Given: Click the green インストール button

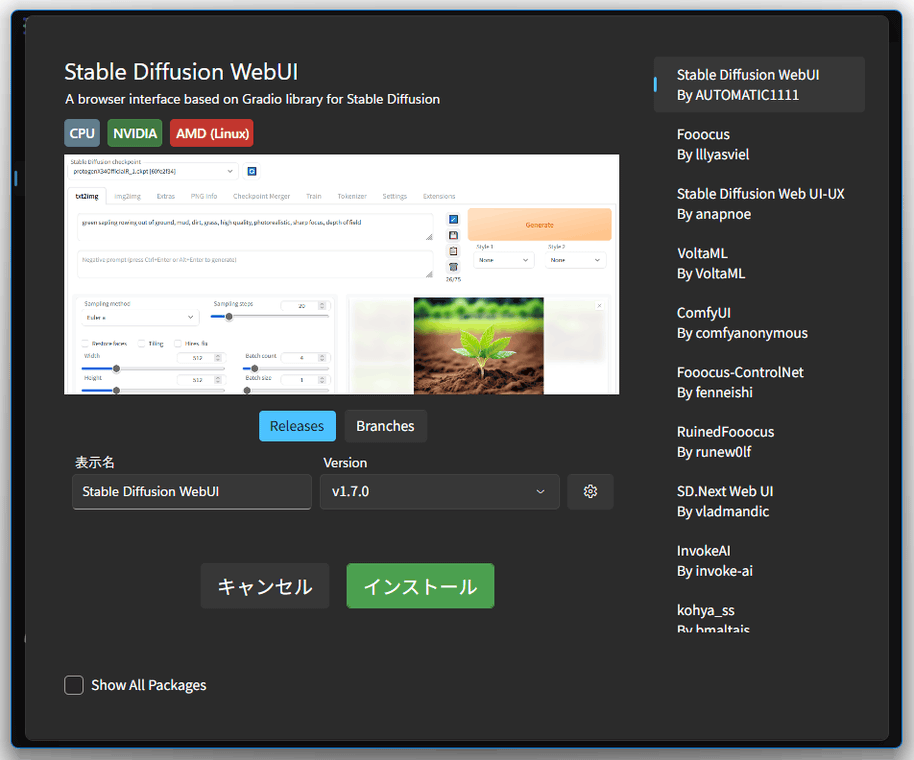Looking at the screenshot, I should click(420, 586).
